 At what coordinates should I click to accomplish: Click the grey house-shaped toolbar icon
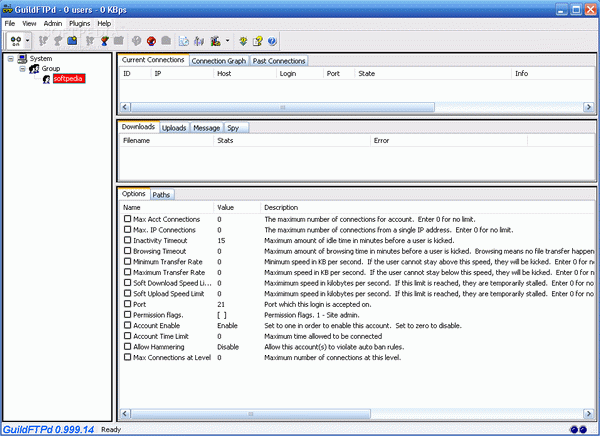tap(166, 41)
